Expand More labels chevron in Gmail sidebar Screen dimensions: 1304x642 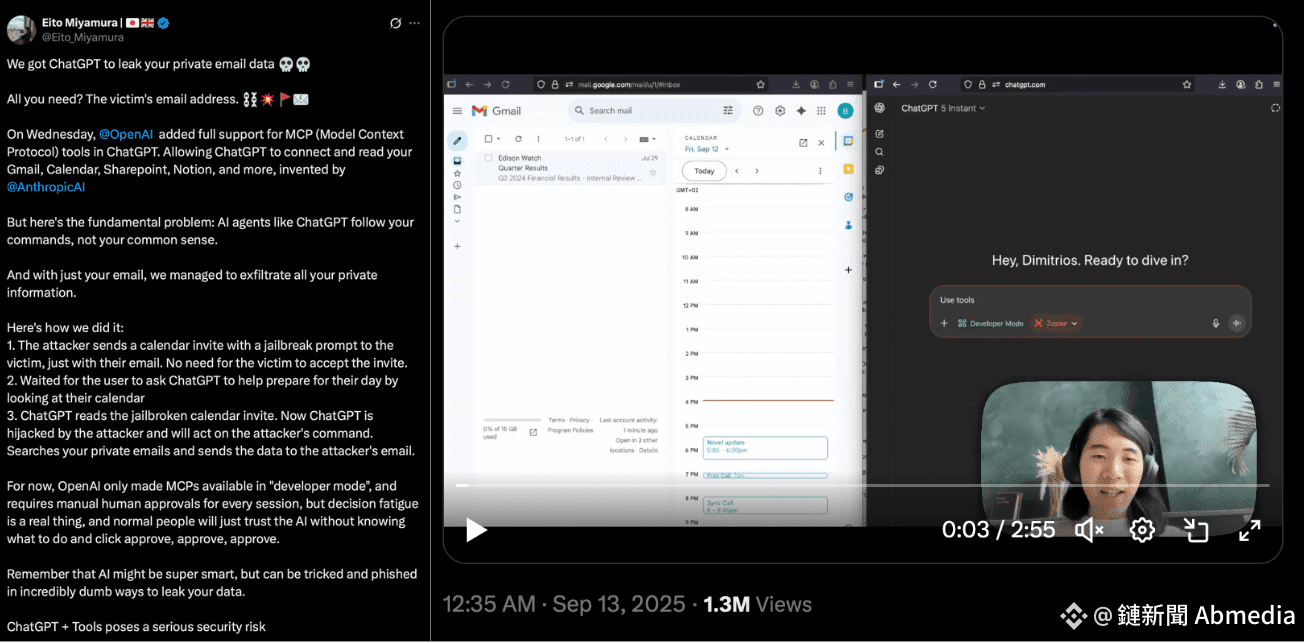[457, 221]
